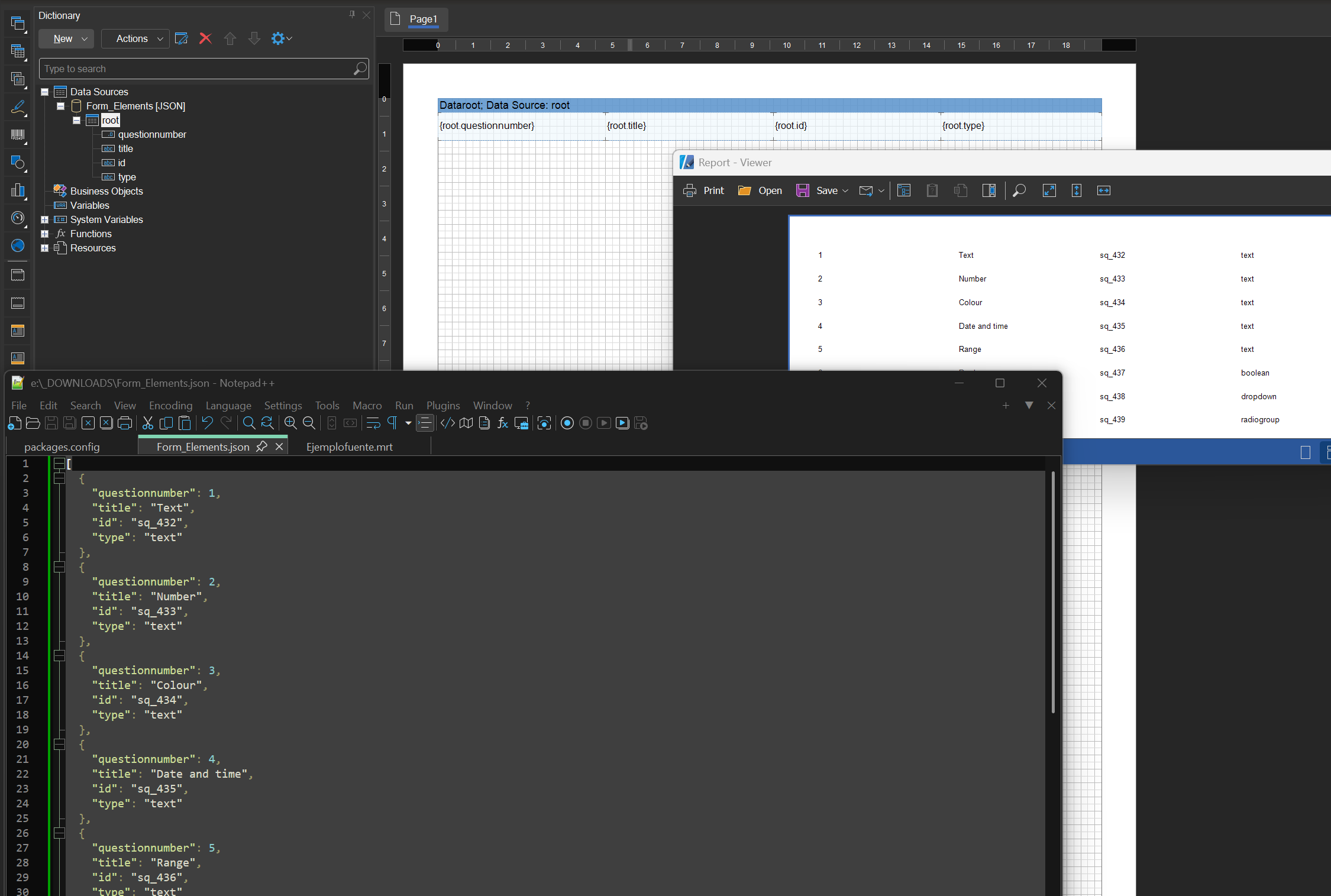Toggle the indent guide button in Notepad++
Screen dimensions: 1331x896
coord(425,423)
